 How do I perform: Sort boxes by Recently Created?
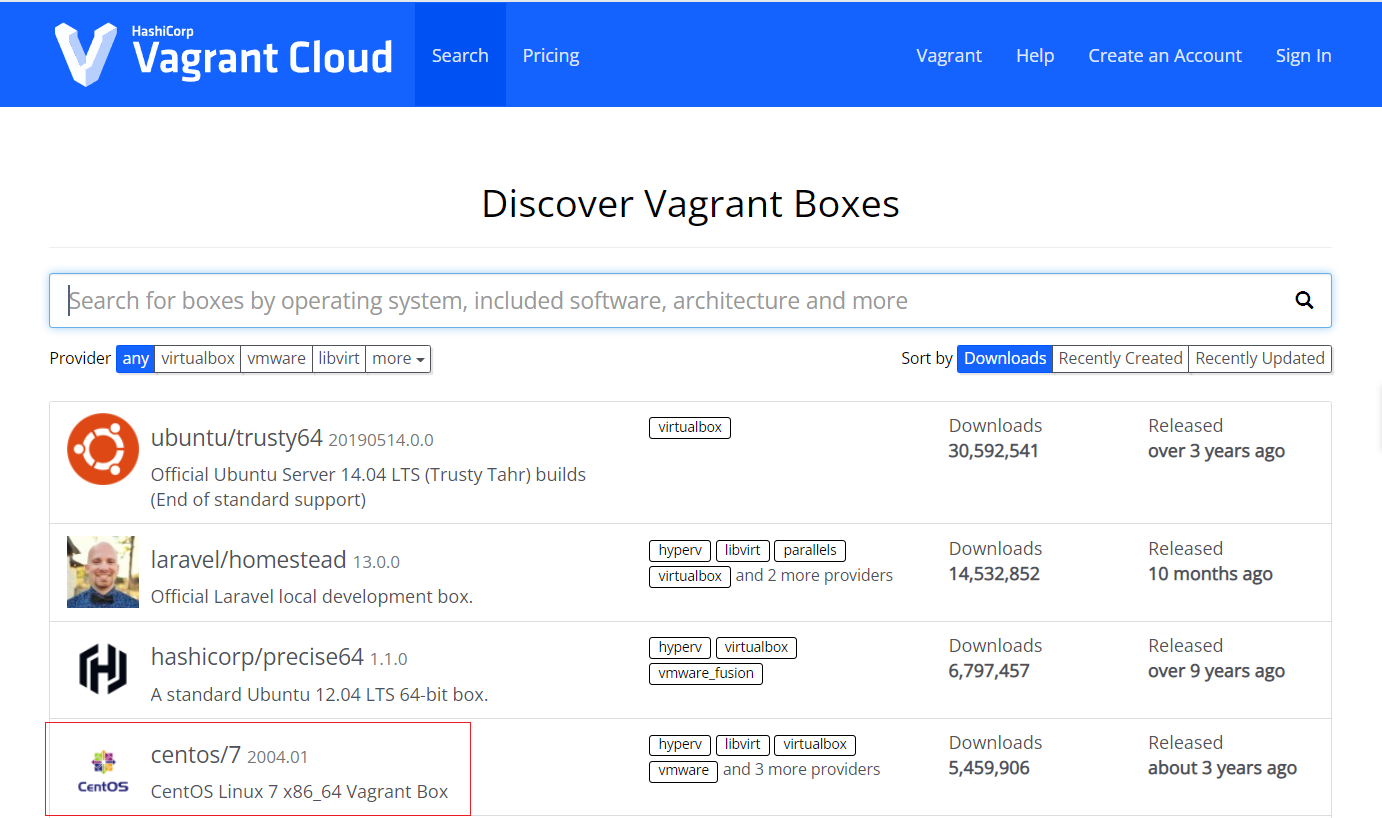click(1120, 358)
